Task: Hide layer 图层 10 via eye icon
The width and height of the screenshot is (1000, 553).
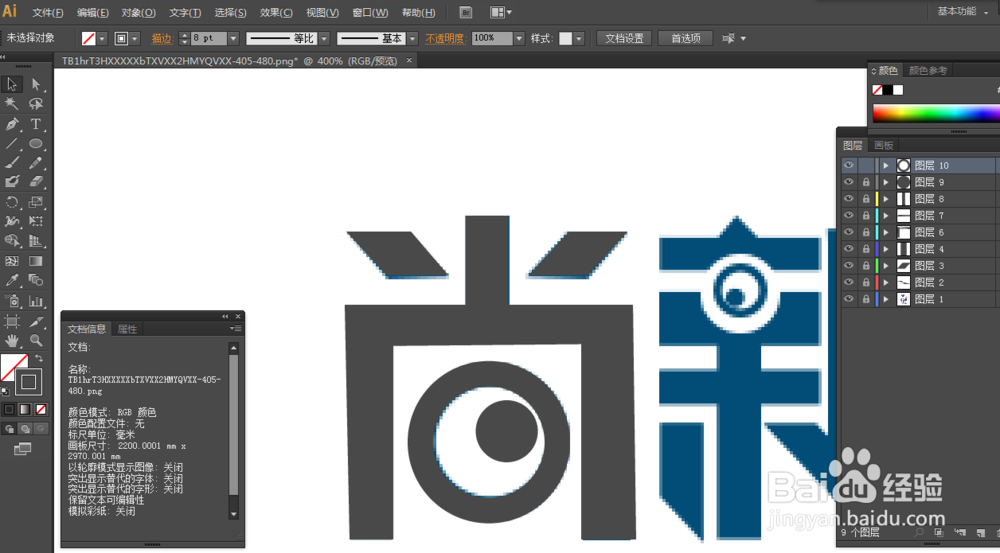Action: point(848,165)
